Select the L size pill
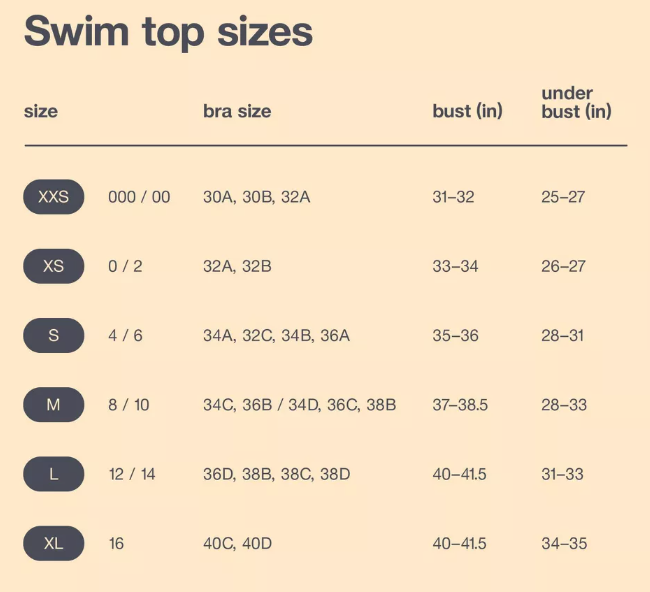 coord(53,474)
